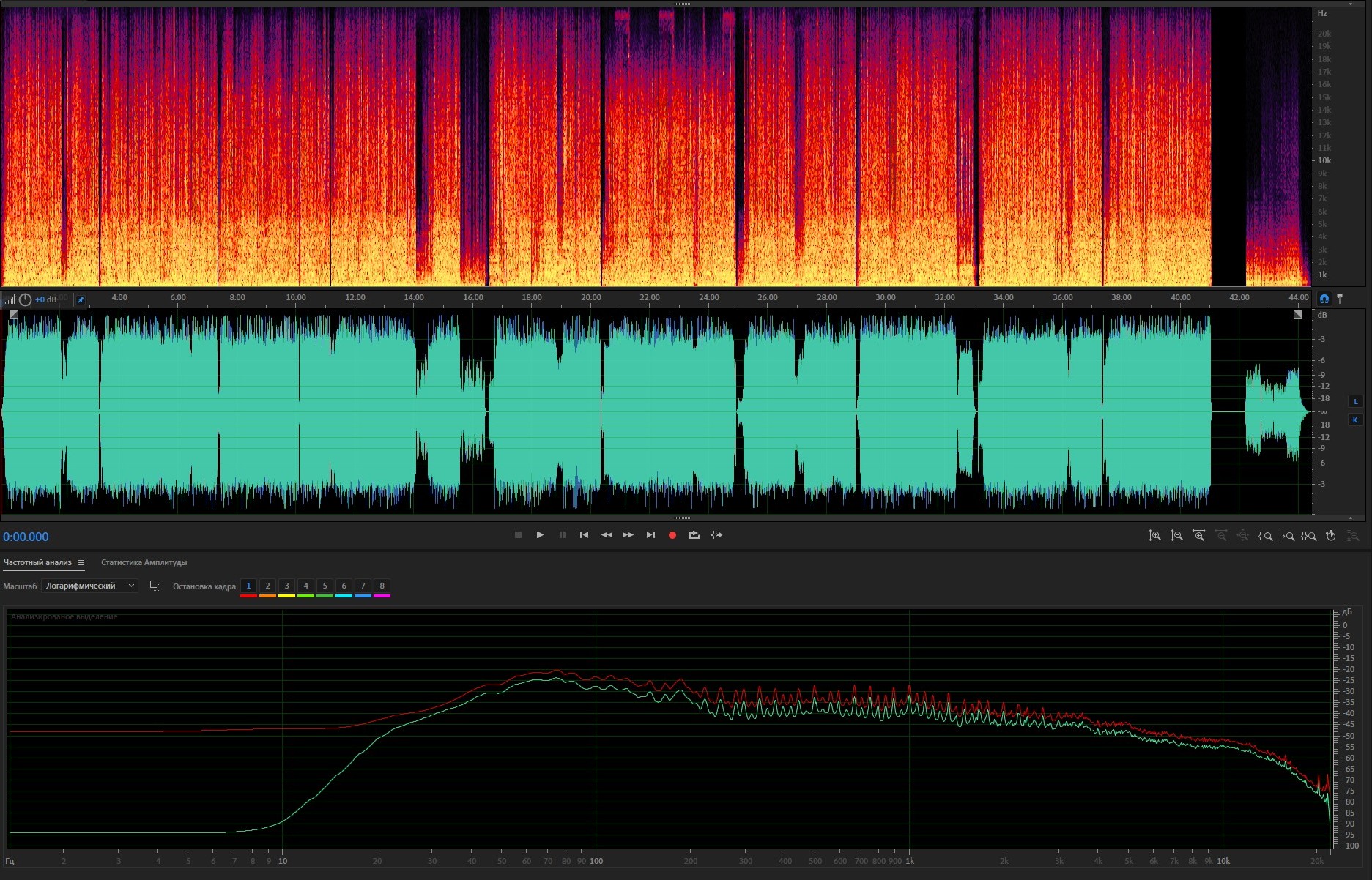
Task: Click the headphones icon right of timeline
Action: point(1324,299)
